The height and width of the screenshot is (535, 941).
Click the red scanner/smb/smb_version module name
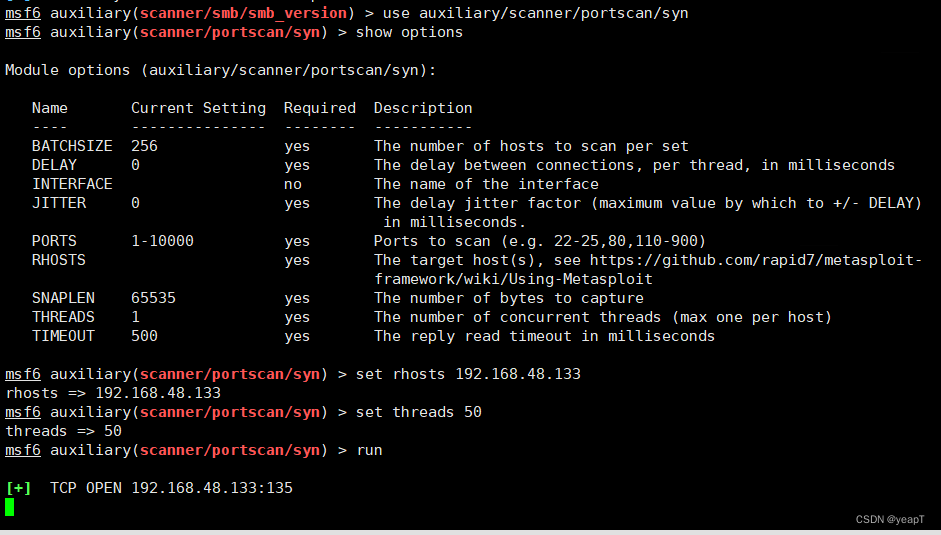tap(243, 13)
